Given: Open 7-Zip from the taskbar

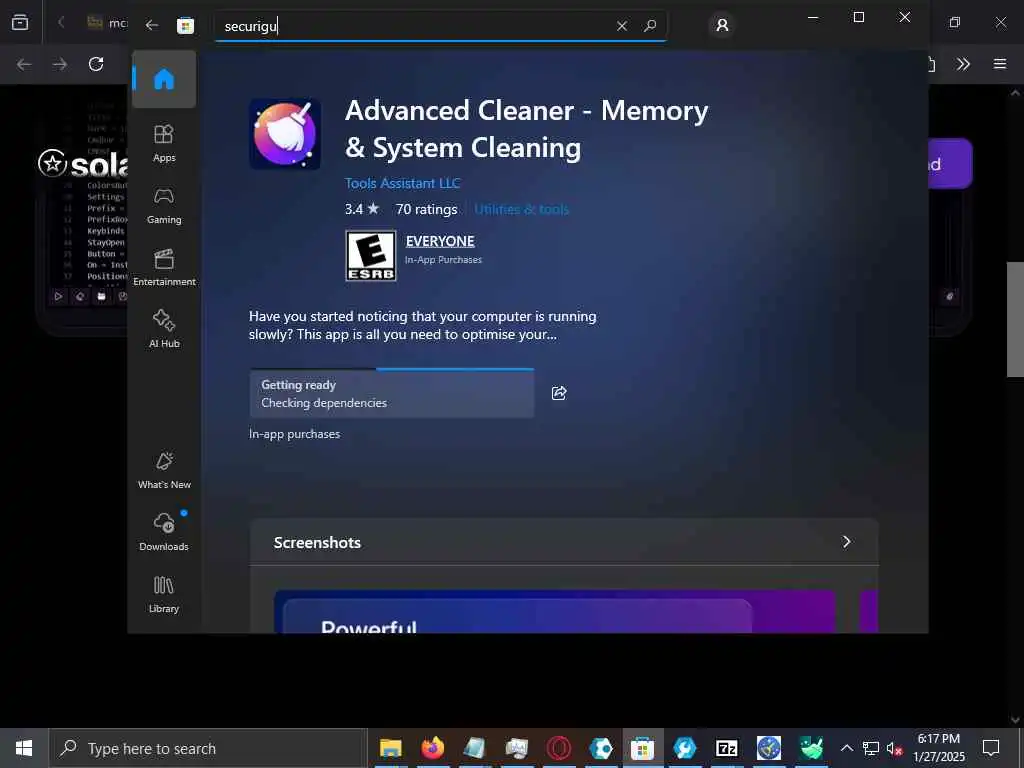Looking at the screenshot, I should (727, 748).
